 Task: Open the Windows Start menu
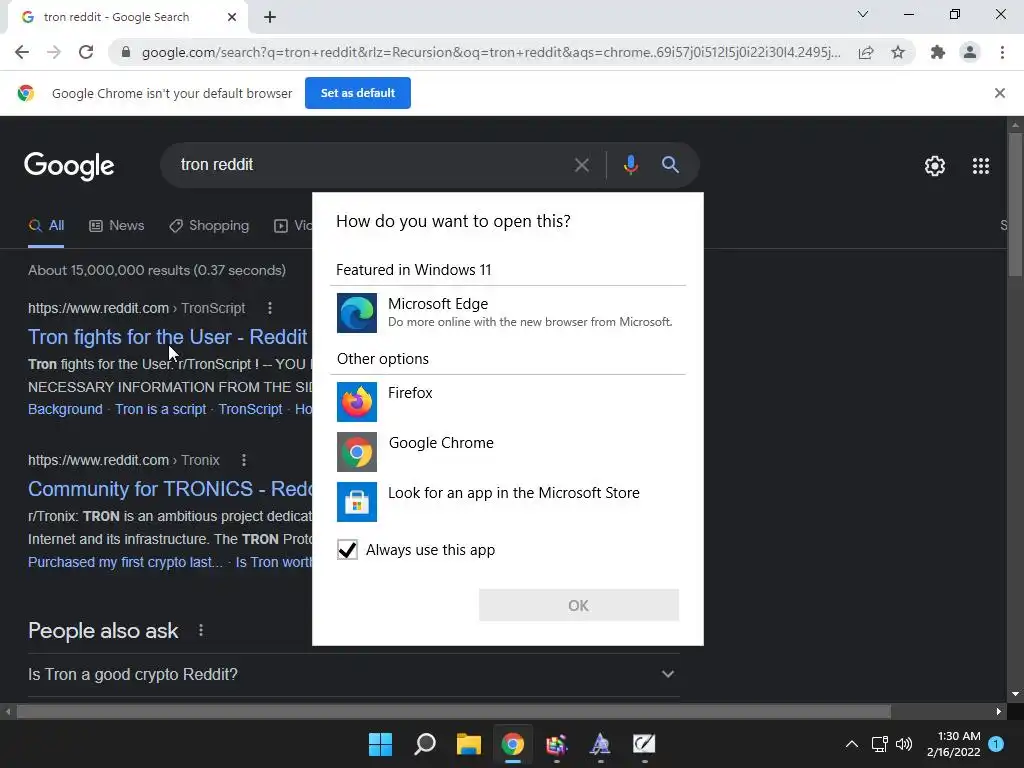click(380, 744)
